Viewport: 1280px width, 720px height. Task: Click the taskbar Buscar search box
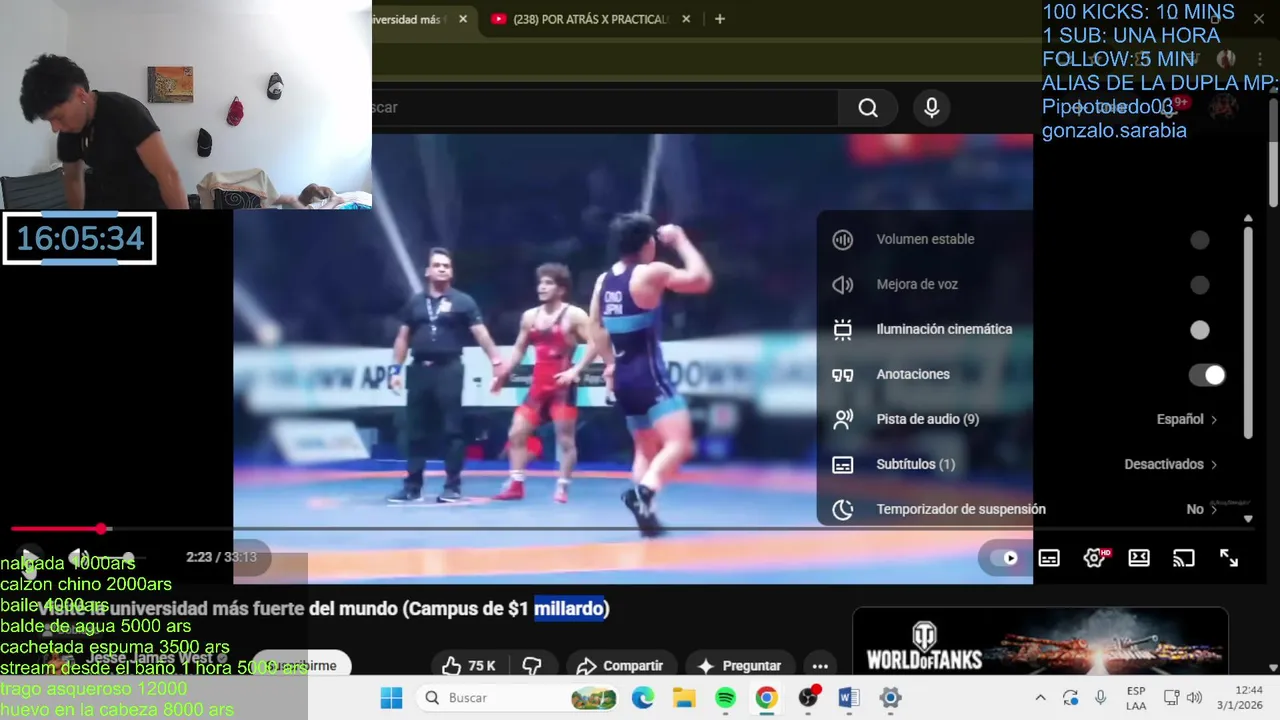516,697
